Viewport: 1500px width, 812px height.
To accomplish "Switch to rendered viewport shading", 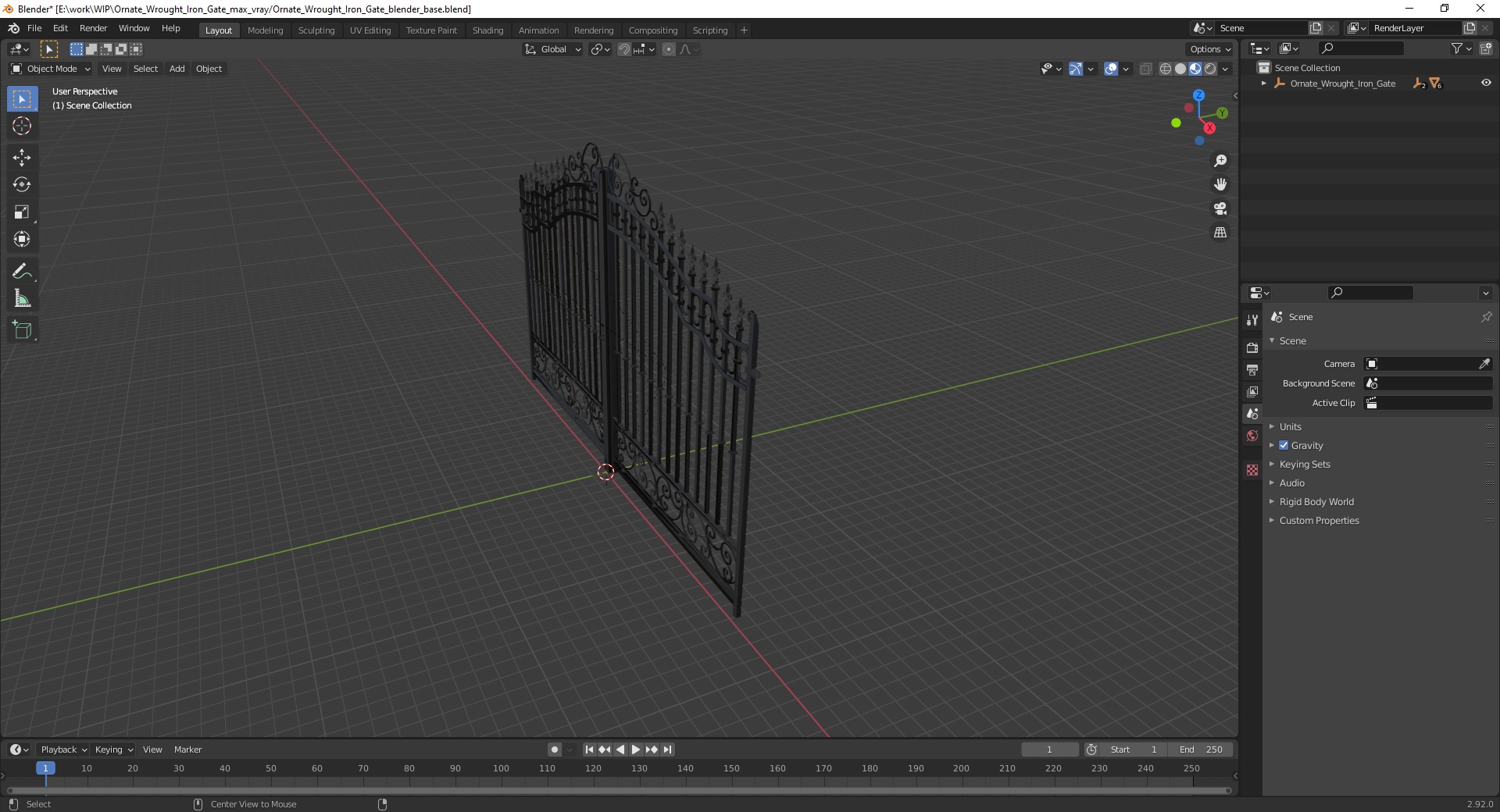I will [1210, 69].
